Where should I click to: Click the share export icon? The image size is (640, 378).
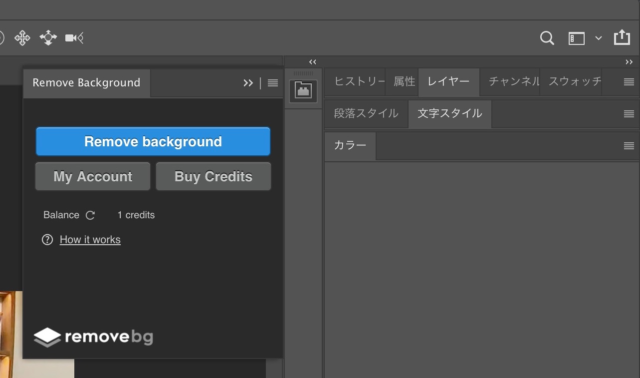click(622, 38)
